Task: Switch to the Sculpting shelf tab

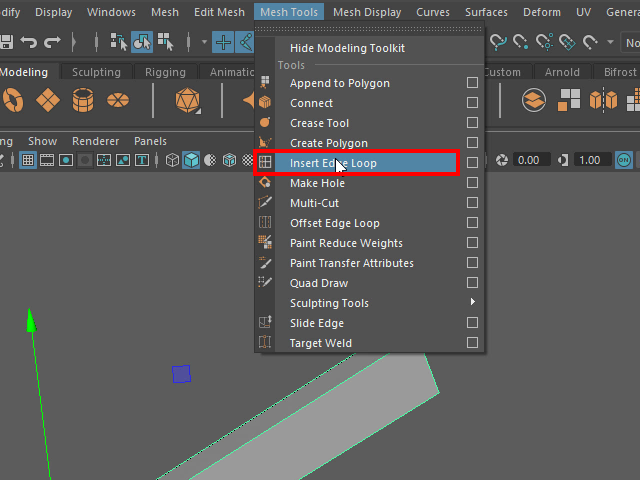Action: point(96,72)
